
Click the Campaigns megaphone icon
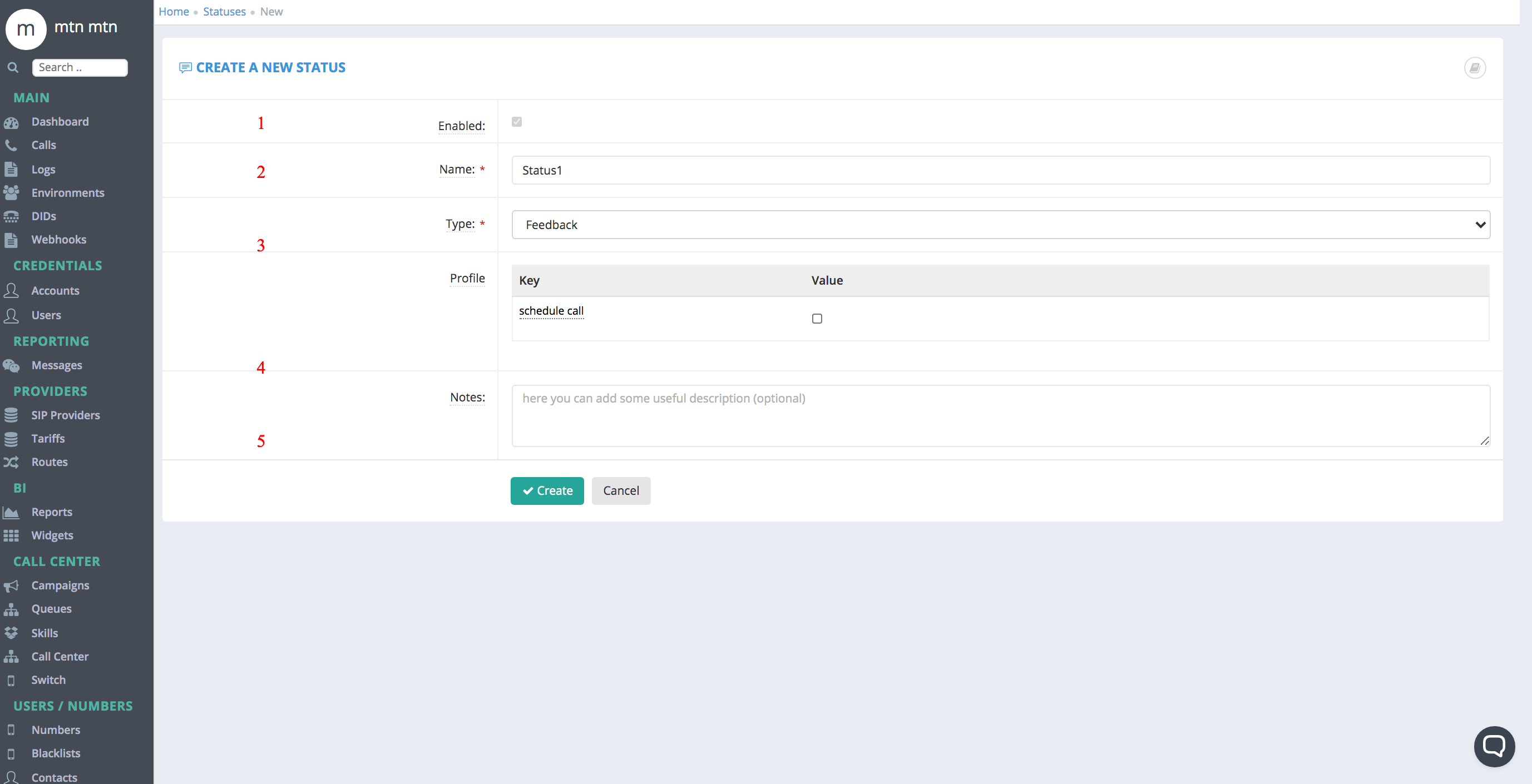pos(11,585)
